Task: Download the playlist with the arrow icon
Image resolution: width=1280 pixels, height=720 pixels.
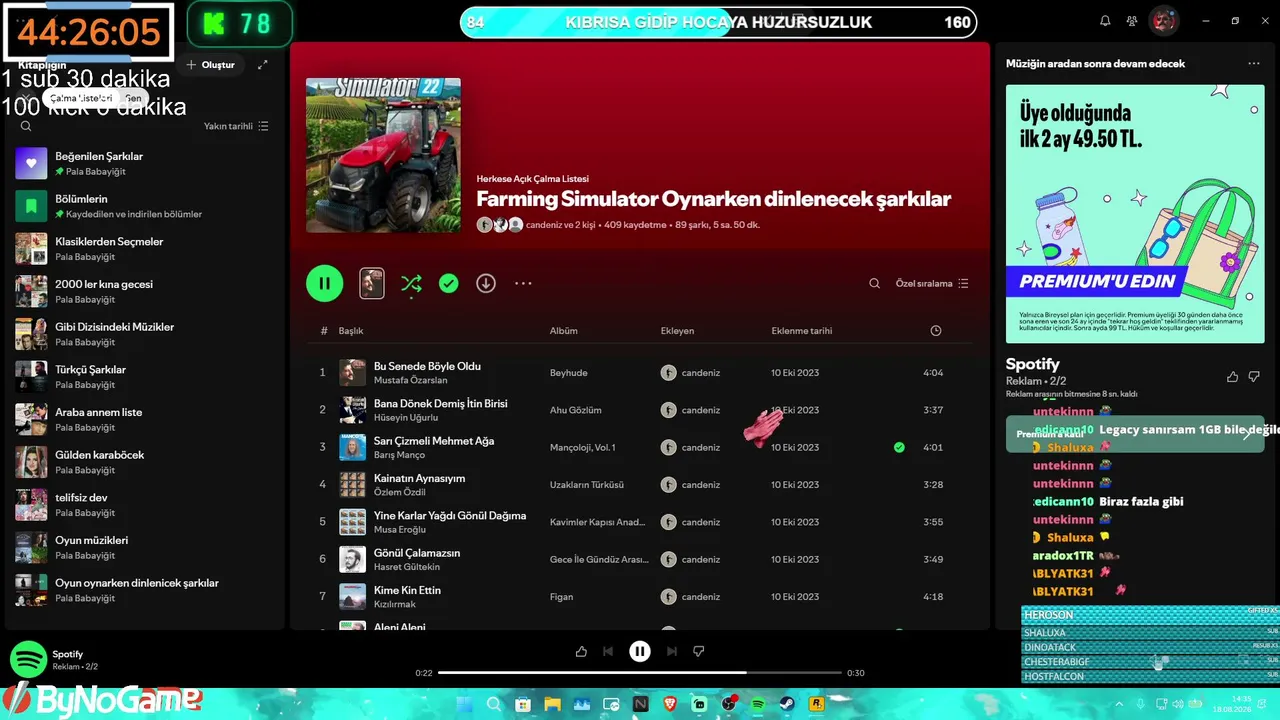Action: pos(486,284)
